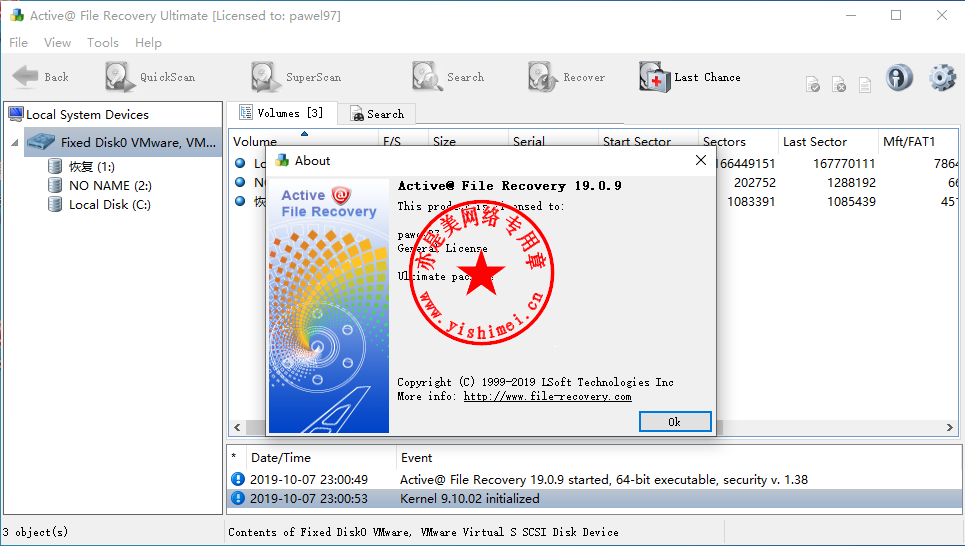Open the Help menu
This screenshot has height=546, width=965.
[148, 43]
